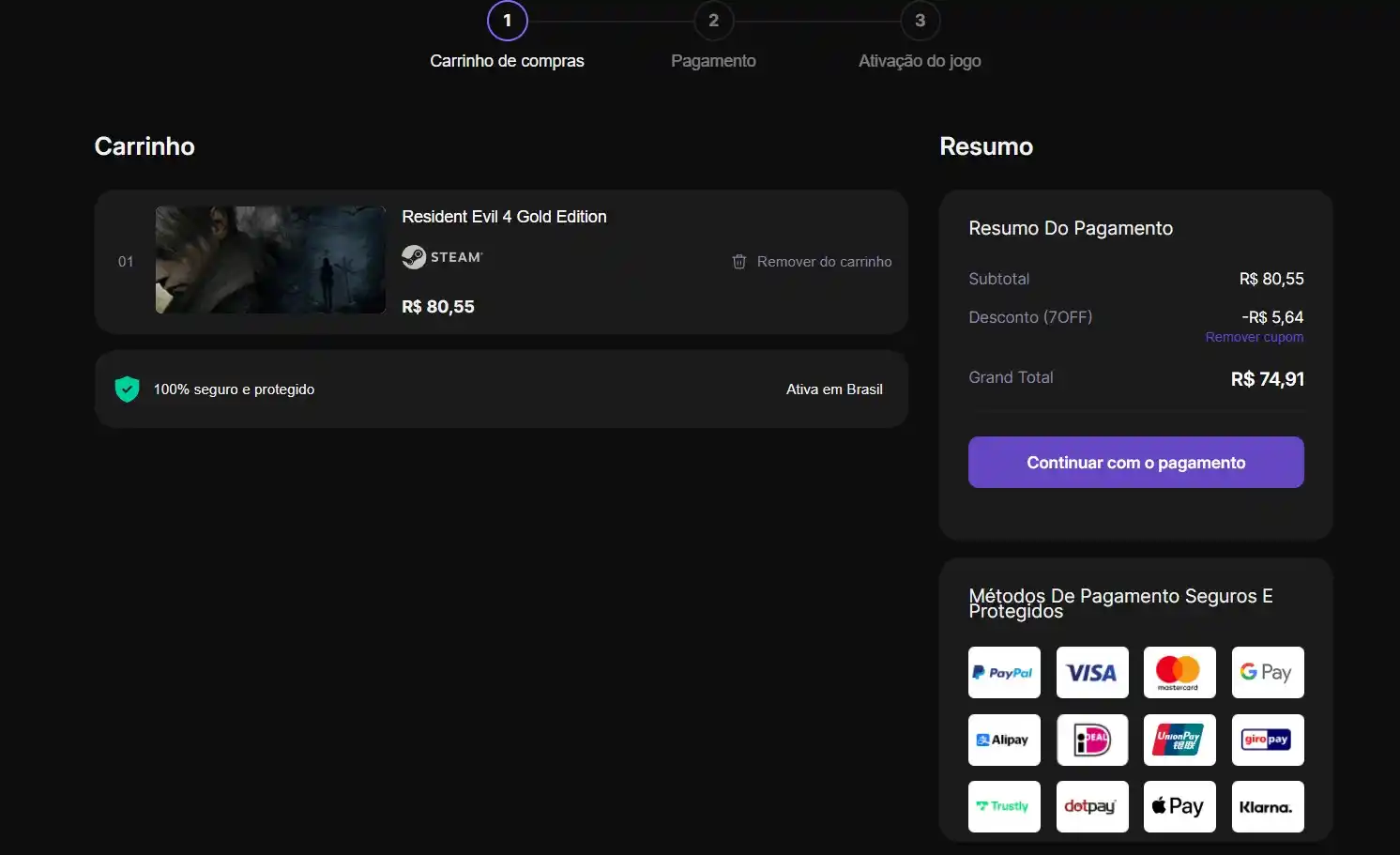The image size is (1400, 855).
Task: Click the green security shield icon
Action: click(x=127, y=389)
